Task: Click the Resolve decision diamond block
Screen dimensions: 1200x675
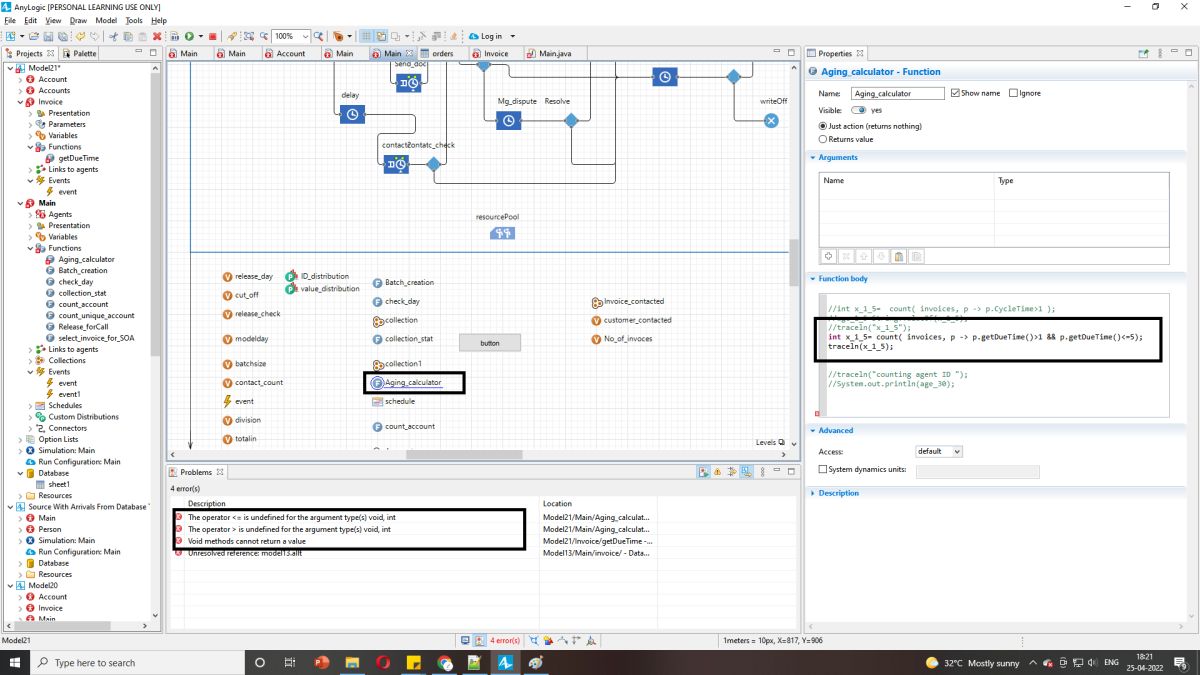Action: click(571, 120)
